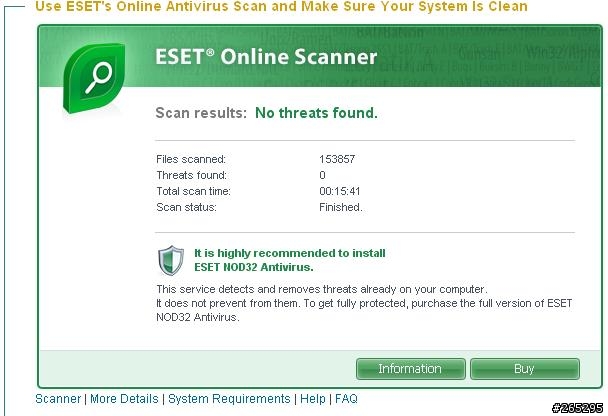Image resolution: width=608 pixels, height=416 pixels.
Task: Open the More Details link
Action: pos(124,399)
